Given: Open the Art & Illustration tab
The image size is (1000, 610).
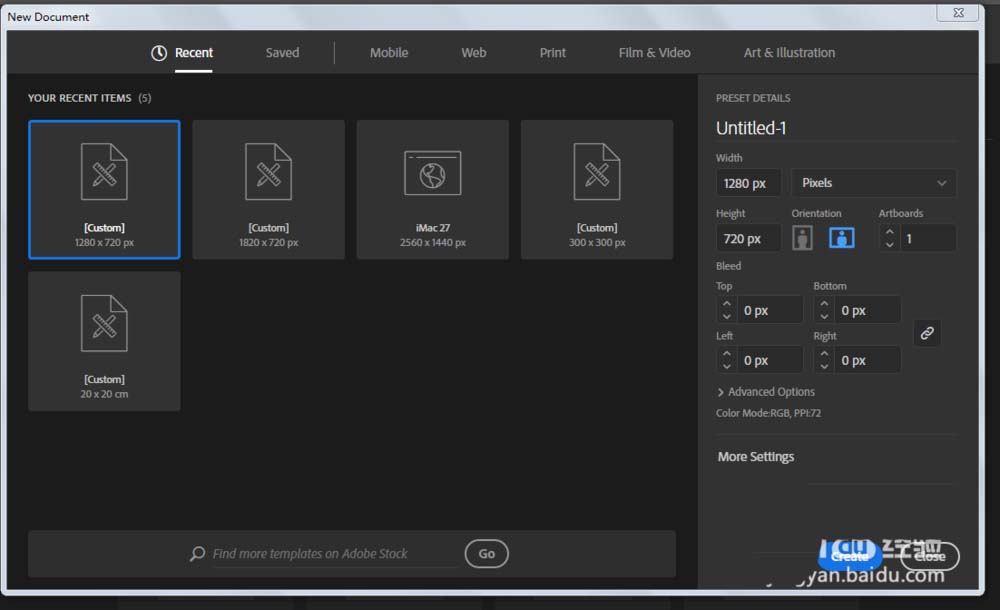Looking at the screenshot, I should tap(789, 53).
